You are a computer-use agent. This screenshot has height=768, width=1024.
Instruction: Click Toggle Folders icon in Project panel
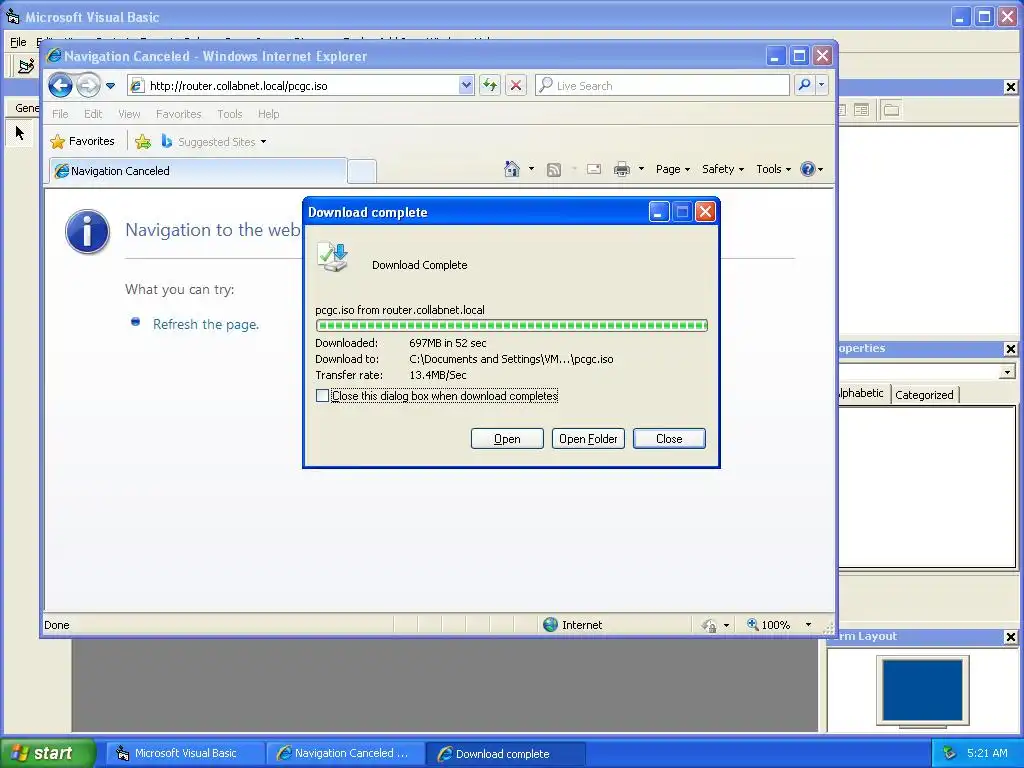click(891, 110)
